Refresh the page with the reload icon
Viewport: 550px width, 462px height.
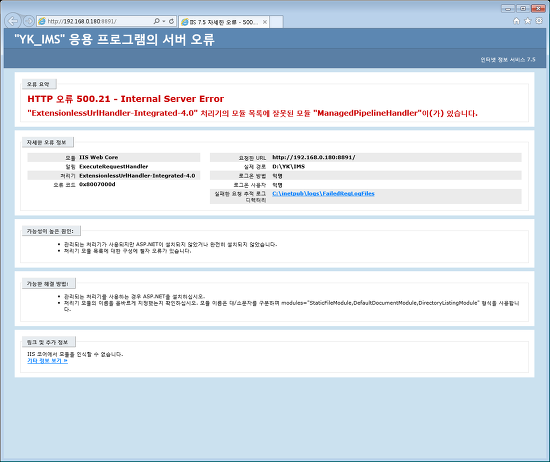(x=171, y=21)
